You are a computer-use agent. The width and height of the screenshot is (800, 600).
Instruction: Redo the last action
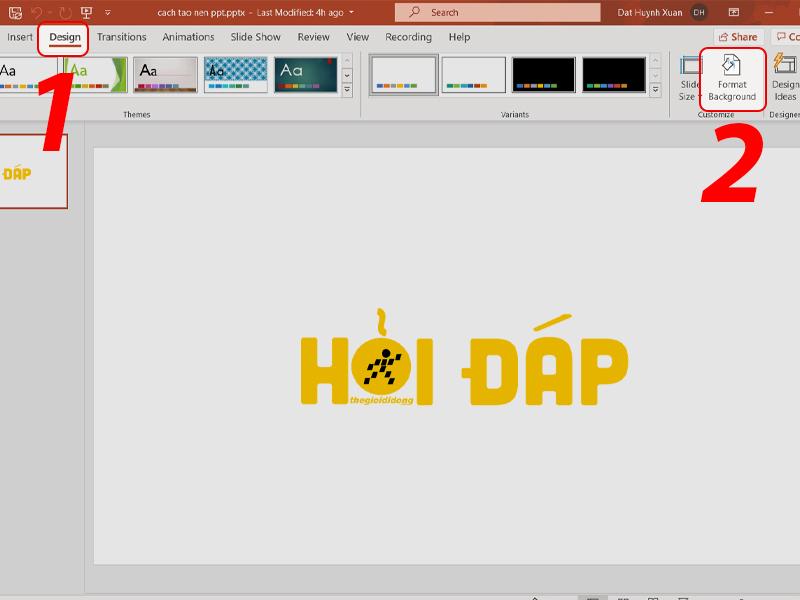coord(64,11)
